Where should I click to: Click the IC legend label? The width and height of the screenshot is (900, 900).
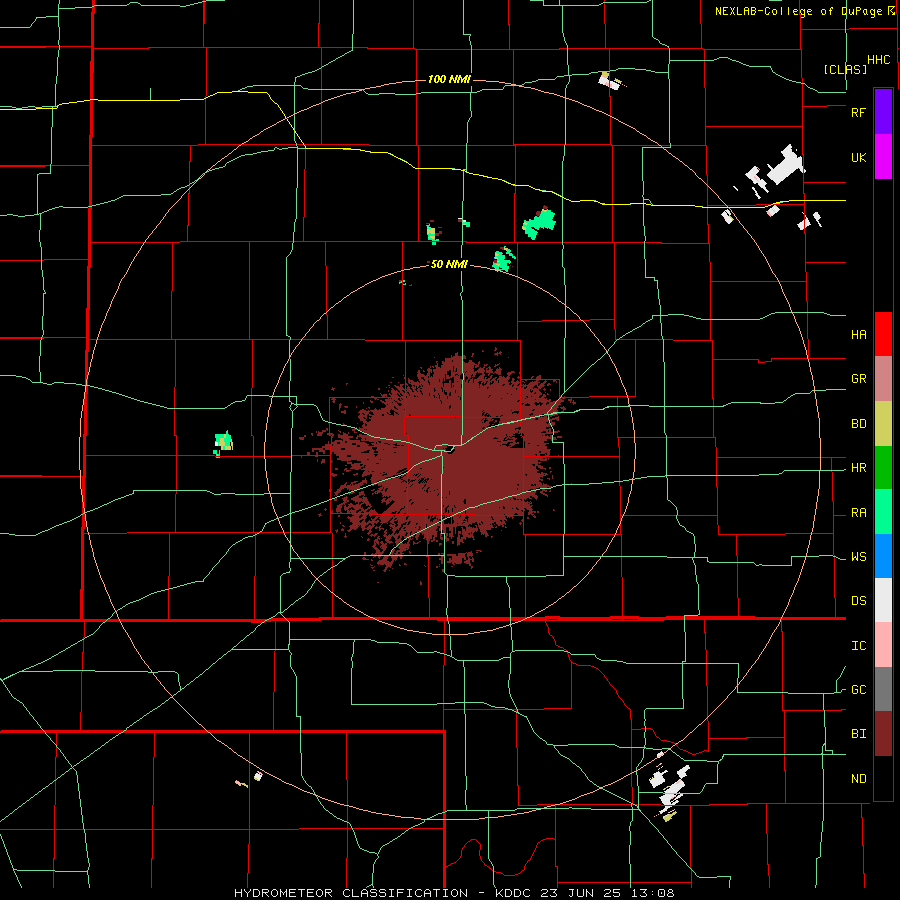[x=858, y=646]
